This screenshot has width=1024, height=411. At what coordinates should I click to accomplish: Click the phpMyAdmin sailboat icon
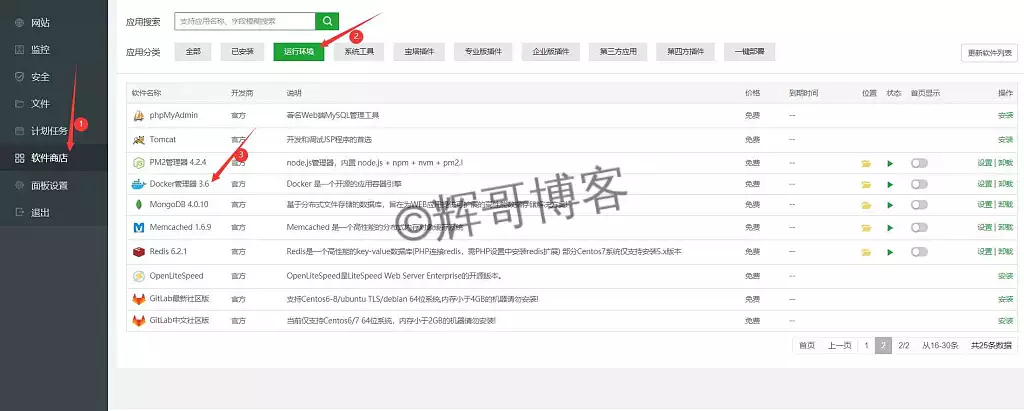tap(138, 116)
